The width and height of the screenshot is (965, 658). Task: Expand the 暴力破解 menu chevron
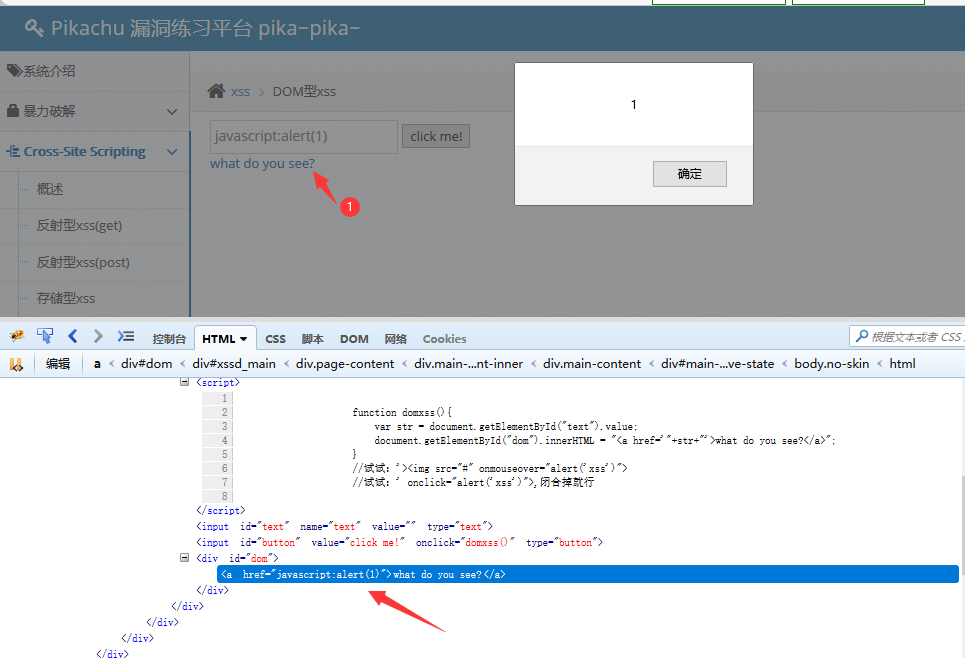tap(172, 111)
